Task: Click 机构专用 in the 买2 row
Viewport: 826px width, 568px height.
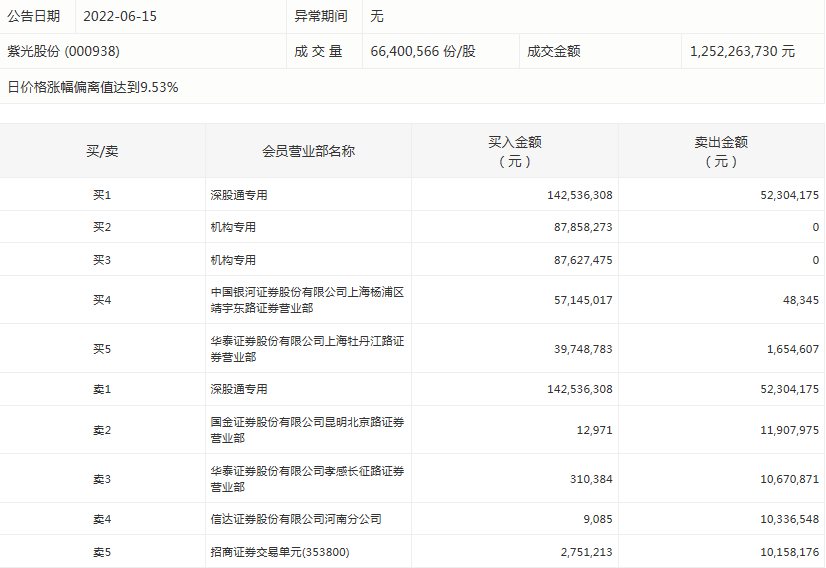Action: [x=233, y=227]
